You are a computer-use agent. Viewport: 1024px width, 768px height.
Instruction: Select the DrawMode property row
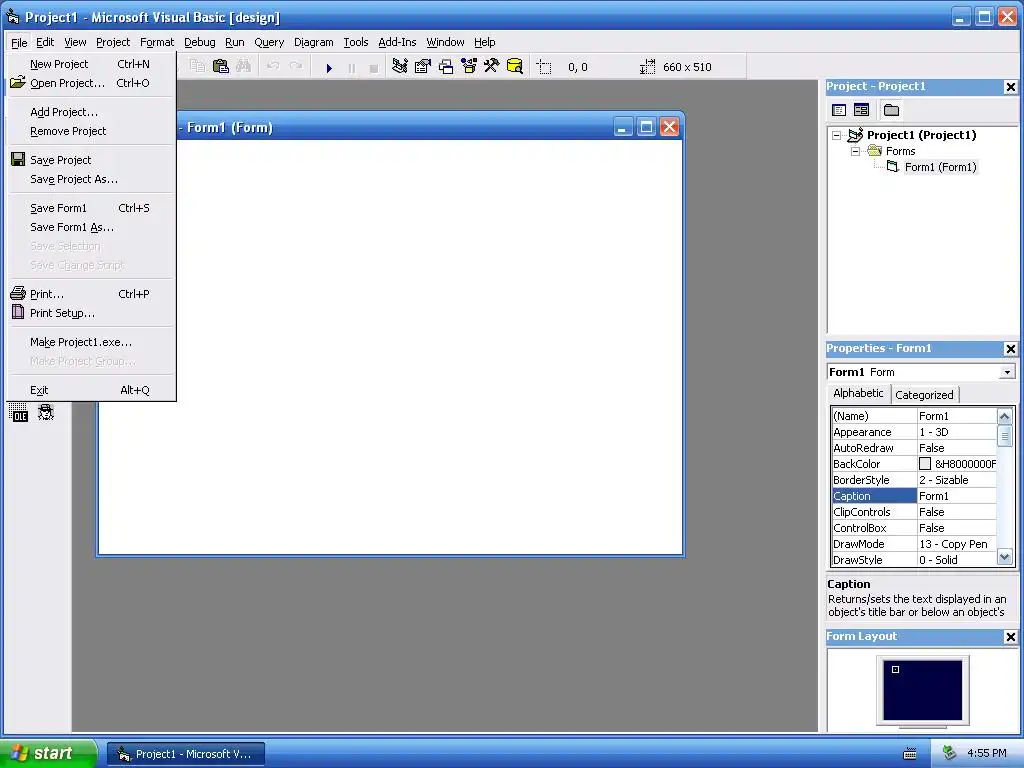click(914, 544)
